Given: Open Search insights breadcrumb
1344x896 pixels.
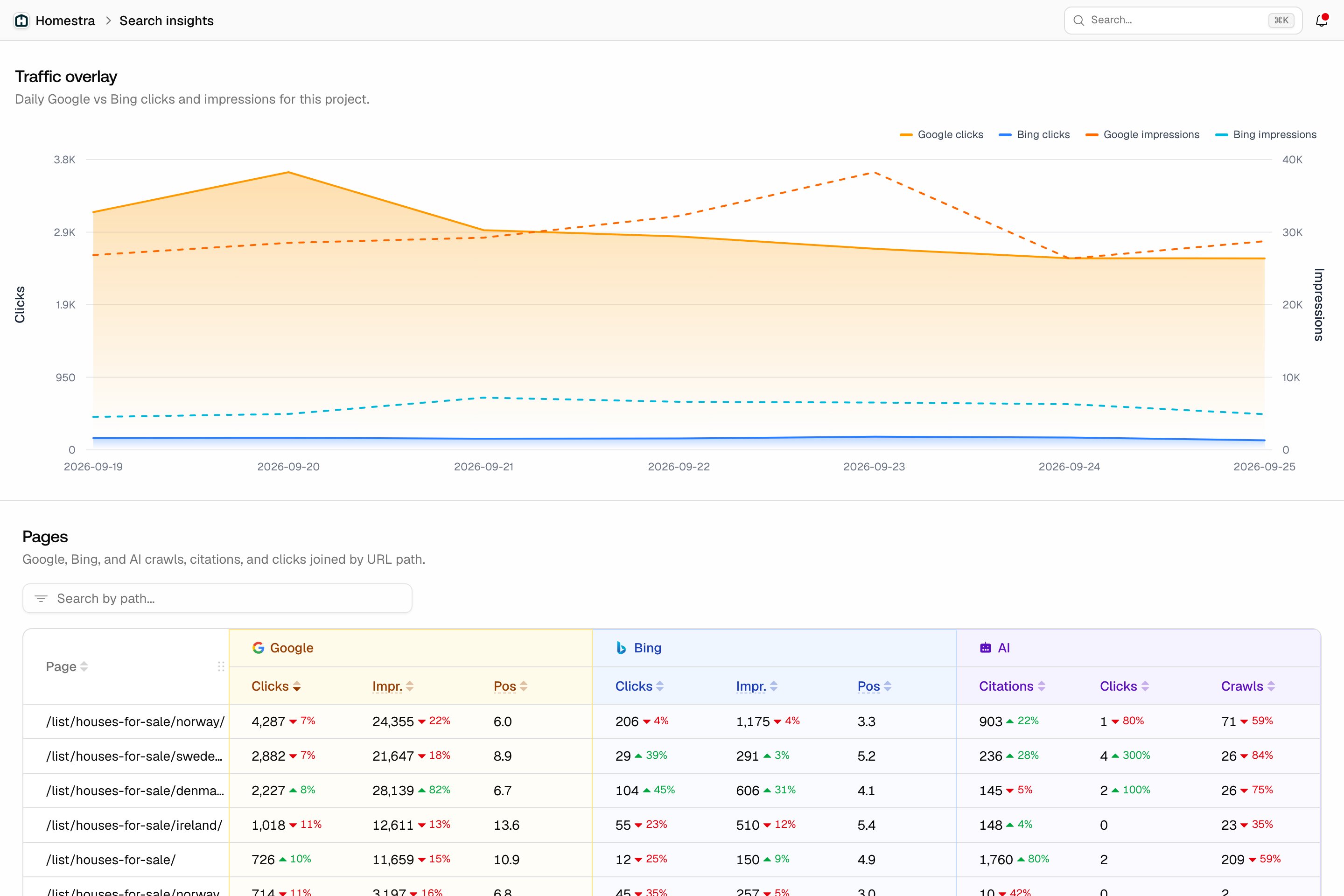Looking at the screenshot, I should [166, 21].
